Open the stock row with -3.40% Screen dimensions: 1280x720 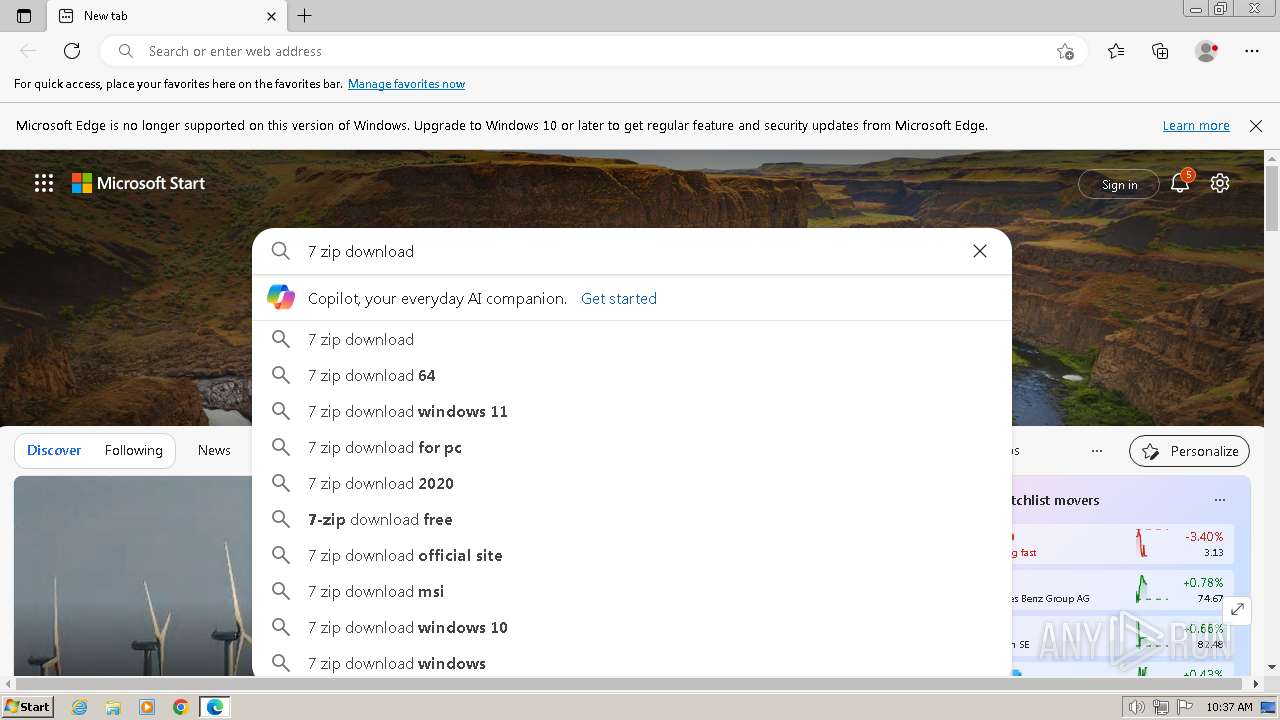1122,544
